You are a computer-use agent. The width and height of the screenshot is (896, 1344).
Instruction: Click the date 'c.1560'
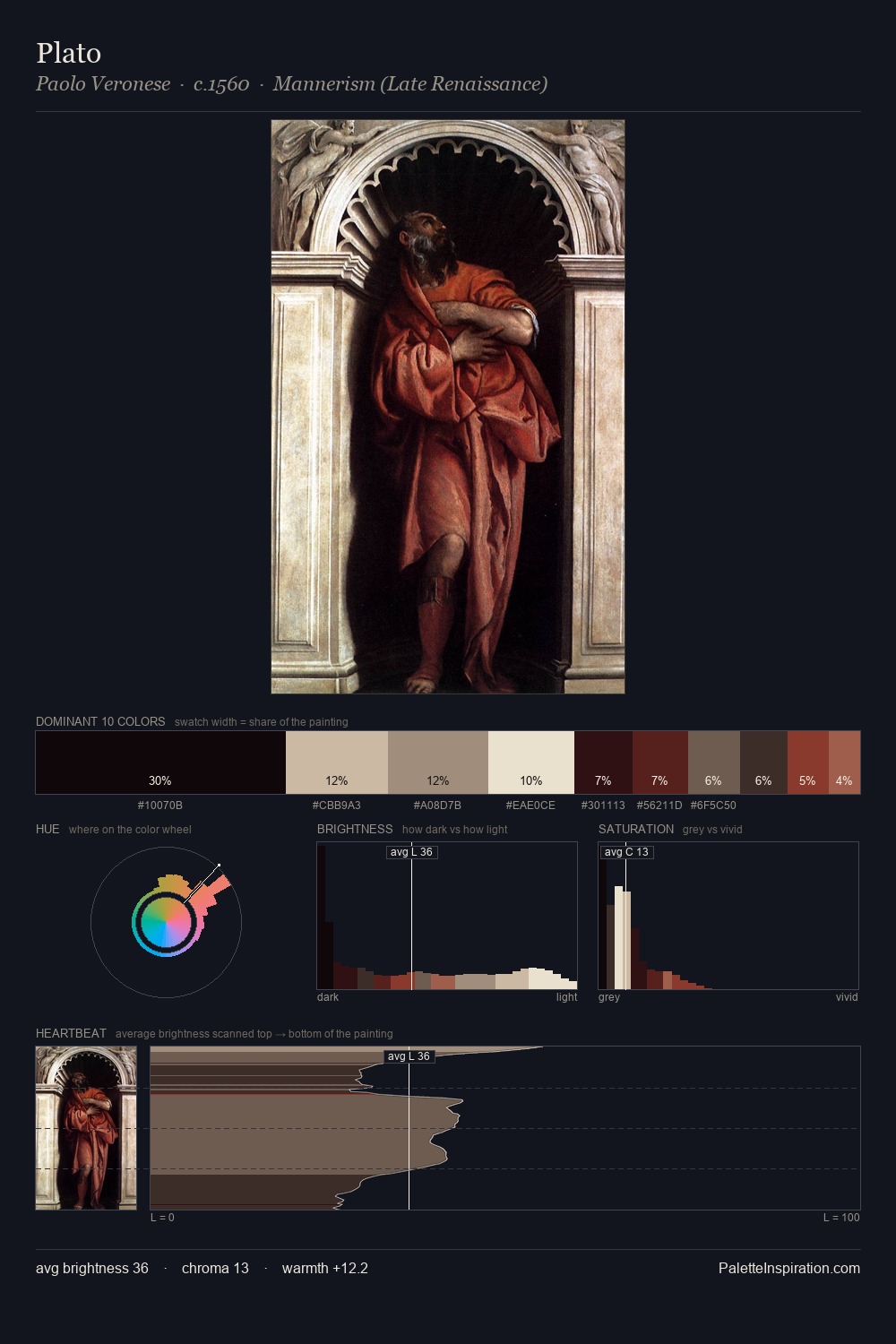coord(221,84)
